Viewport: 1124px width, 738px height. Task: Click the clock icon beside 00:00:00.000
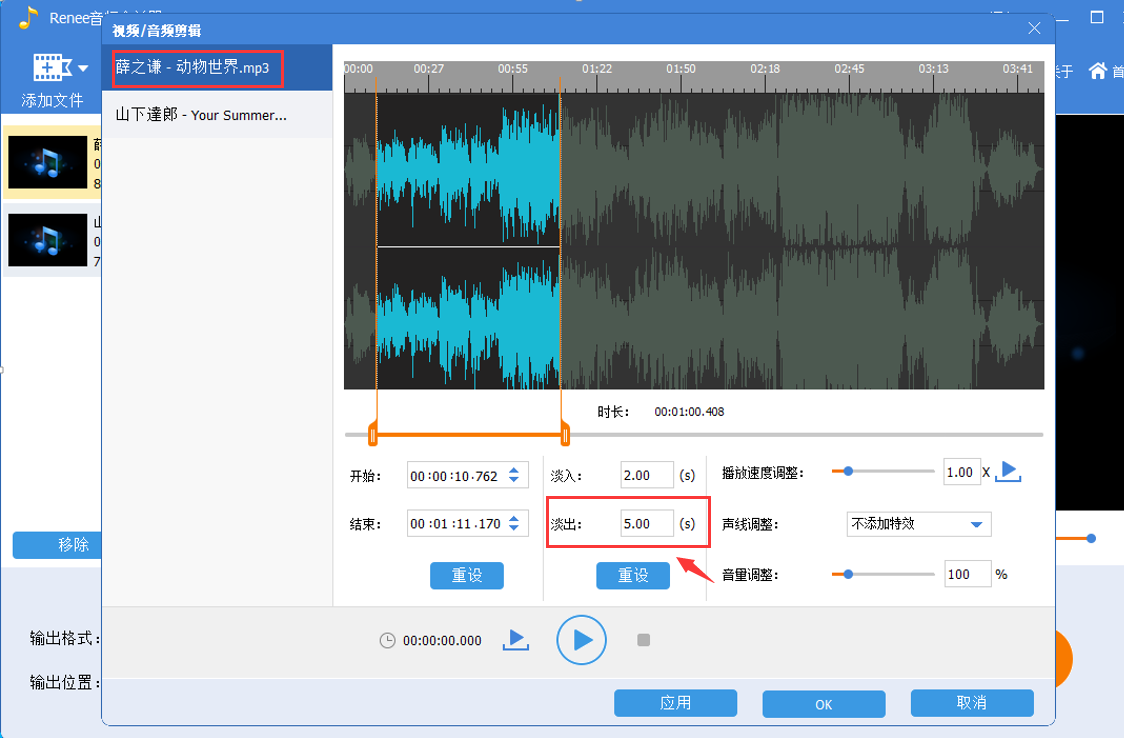387,641
